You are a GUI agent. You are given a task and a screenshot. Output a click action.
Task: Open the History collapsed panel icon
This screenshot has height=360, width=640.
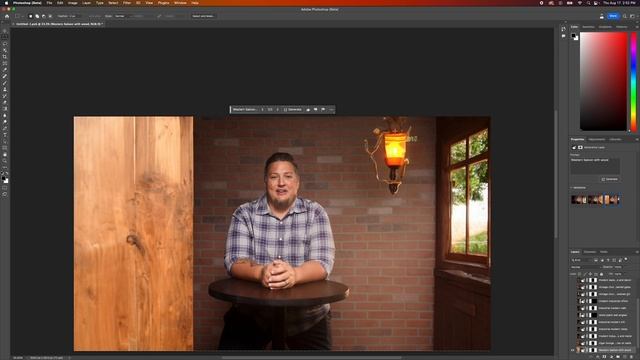564,29
